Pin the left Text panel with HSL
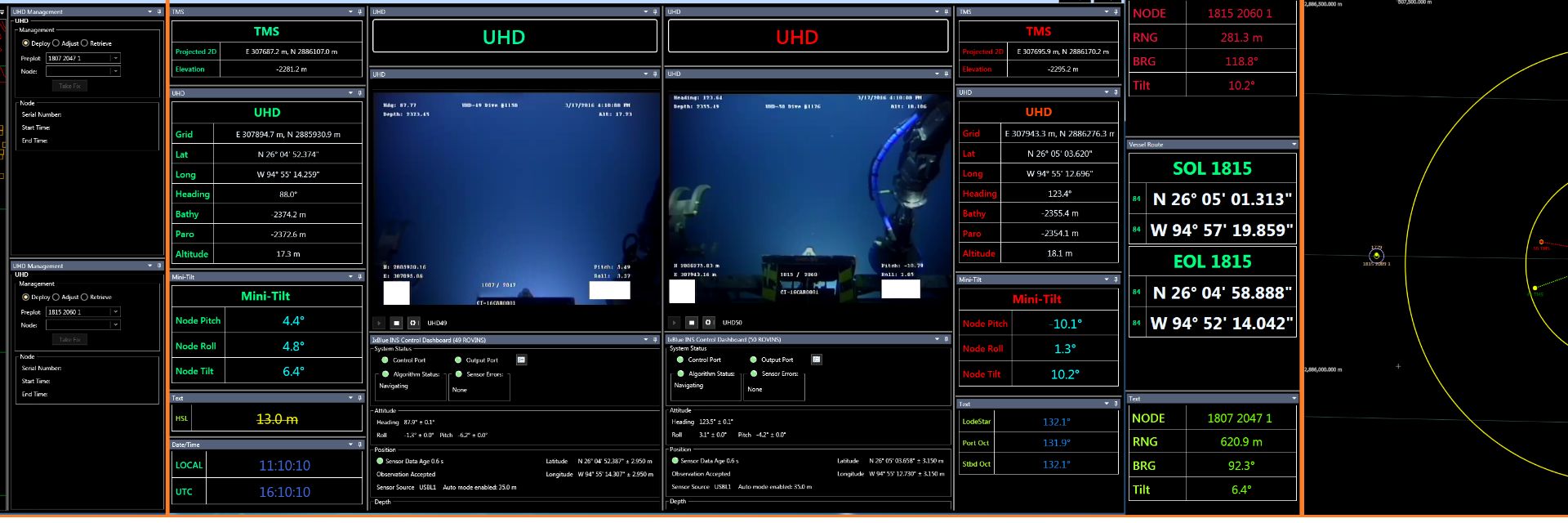Image resolution: width=1568 pixels, height=523 pixels. pyautogui.click(x=360, y=398)
